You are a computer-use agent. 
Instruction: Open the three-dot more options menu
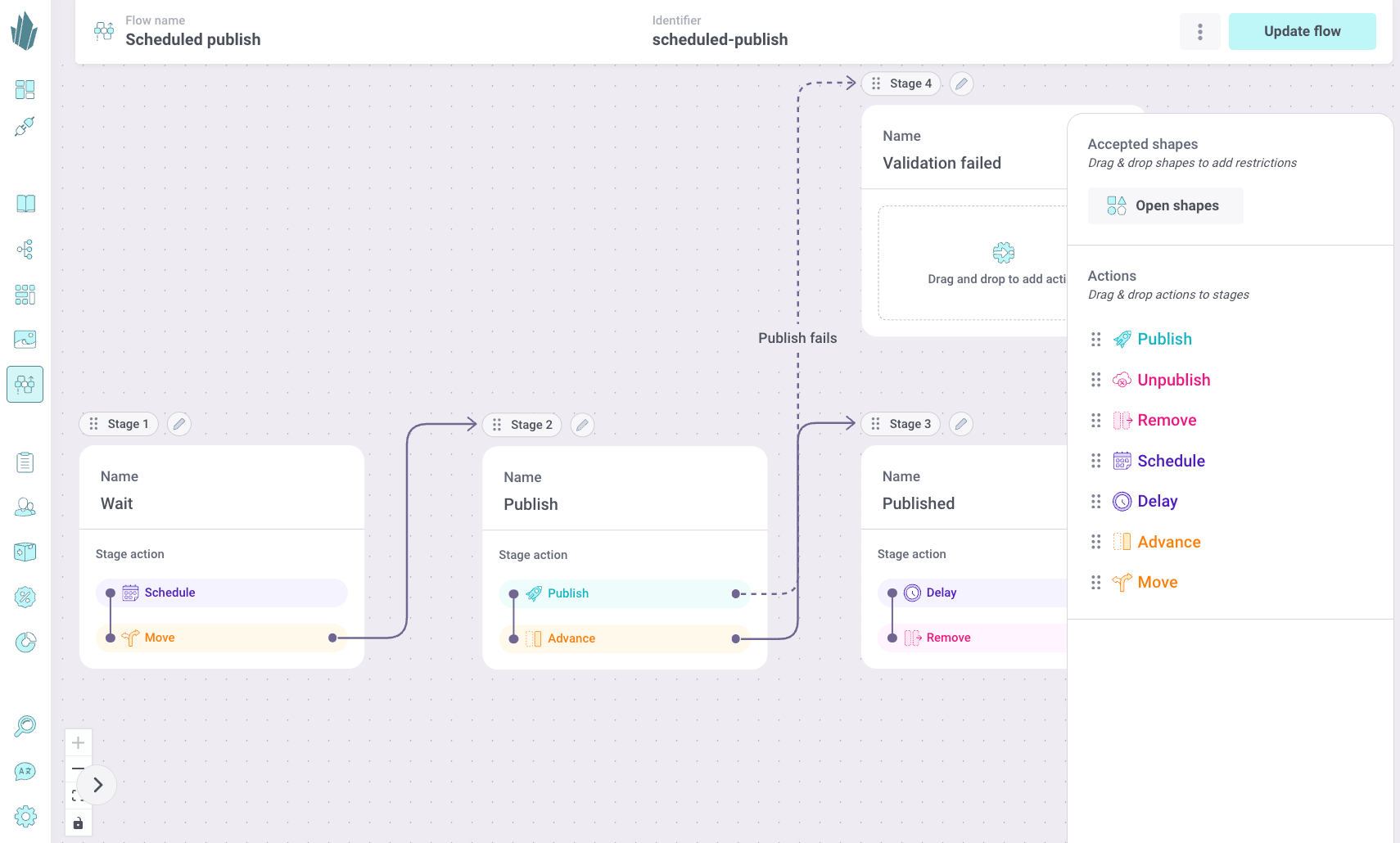[x=1199, y=32]
